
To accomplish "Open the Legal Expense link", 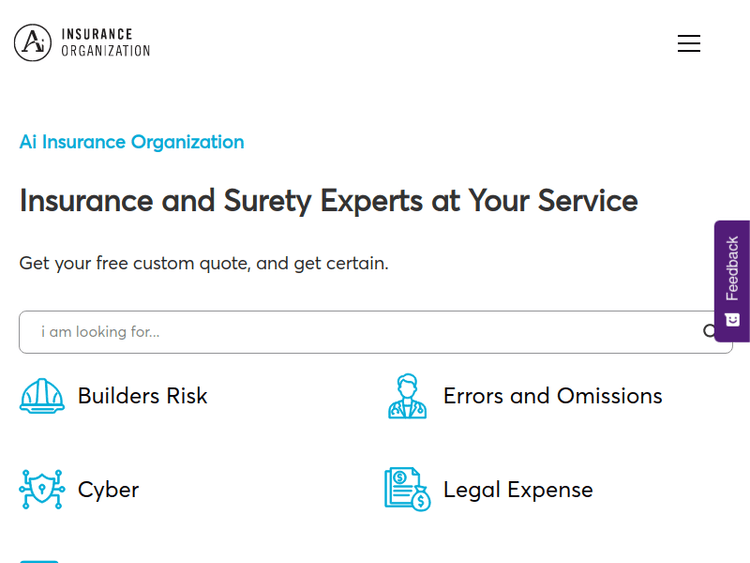I will [518, 490].
